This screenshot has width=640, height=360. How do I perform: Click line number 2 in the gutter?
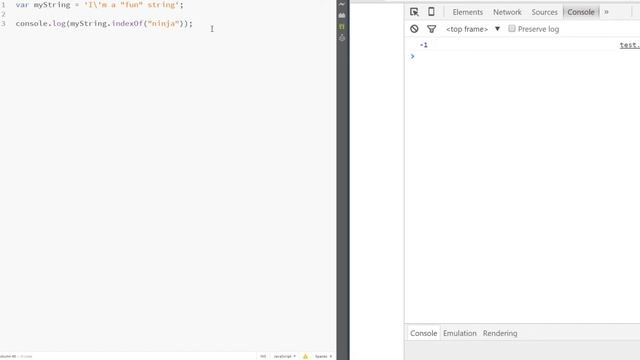(x=3, y=14)
